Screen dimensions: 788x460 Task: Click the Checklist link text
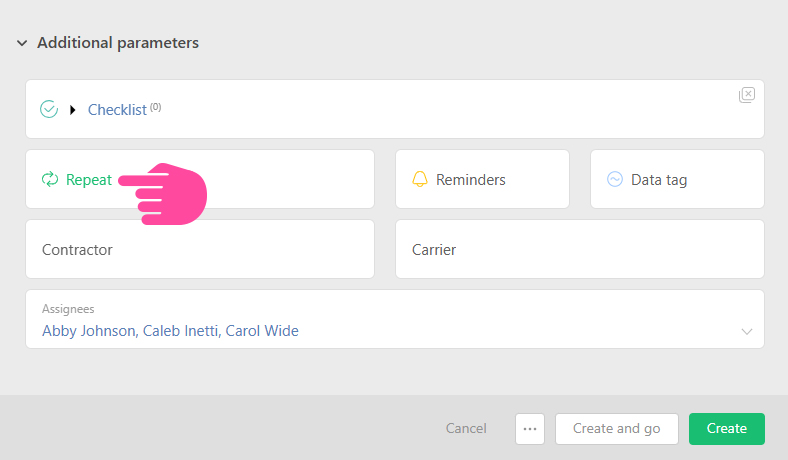(x=117, y=110)
